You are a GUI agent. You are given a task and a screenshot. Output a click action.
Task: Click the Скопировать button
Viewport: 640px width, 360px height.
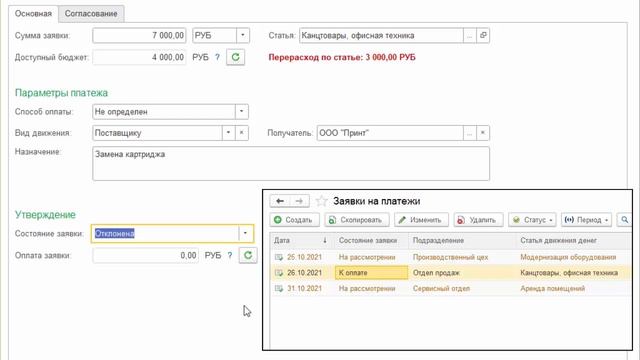tap(357, 220)
